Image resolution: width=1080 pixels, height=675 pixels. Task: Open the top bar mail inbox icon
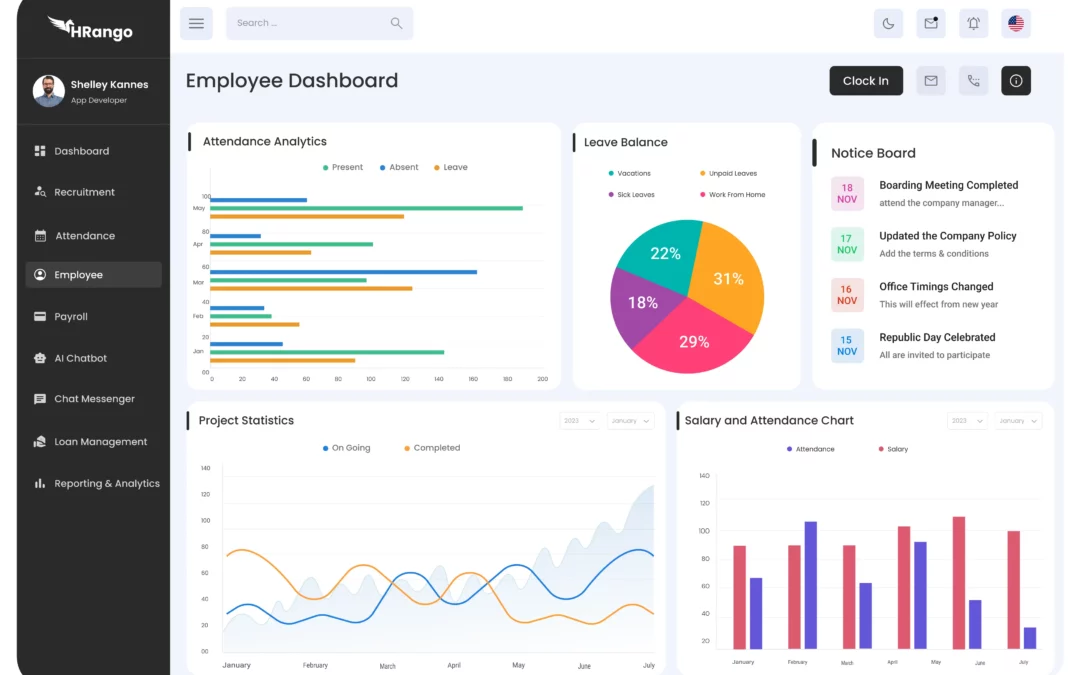point(931,23)
